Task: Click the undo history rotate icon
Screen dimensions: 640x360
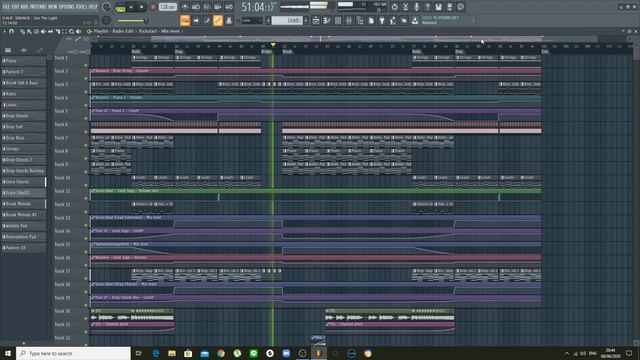Action: click(394, 7)
